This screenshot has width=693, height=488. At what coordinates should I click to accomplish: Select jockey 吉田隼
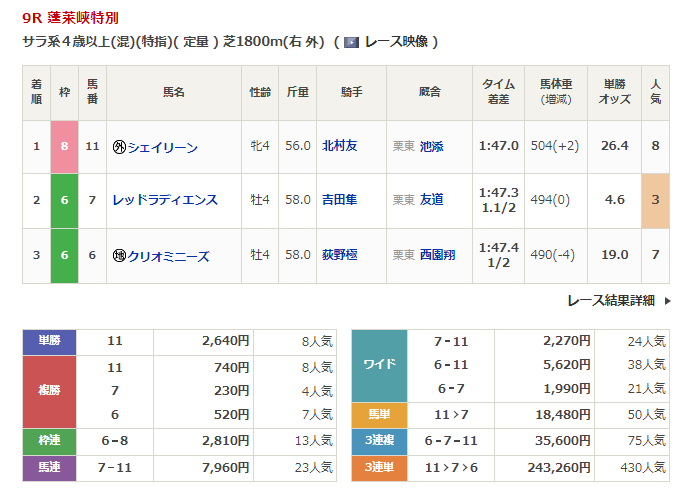(x=339, y=200)
